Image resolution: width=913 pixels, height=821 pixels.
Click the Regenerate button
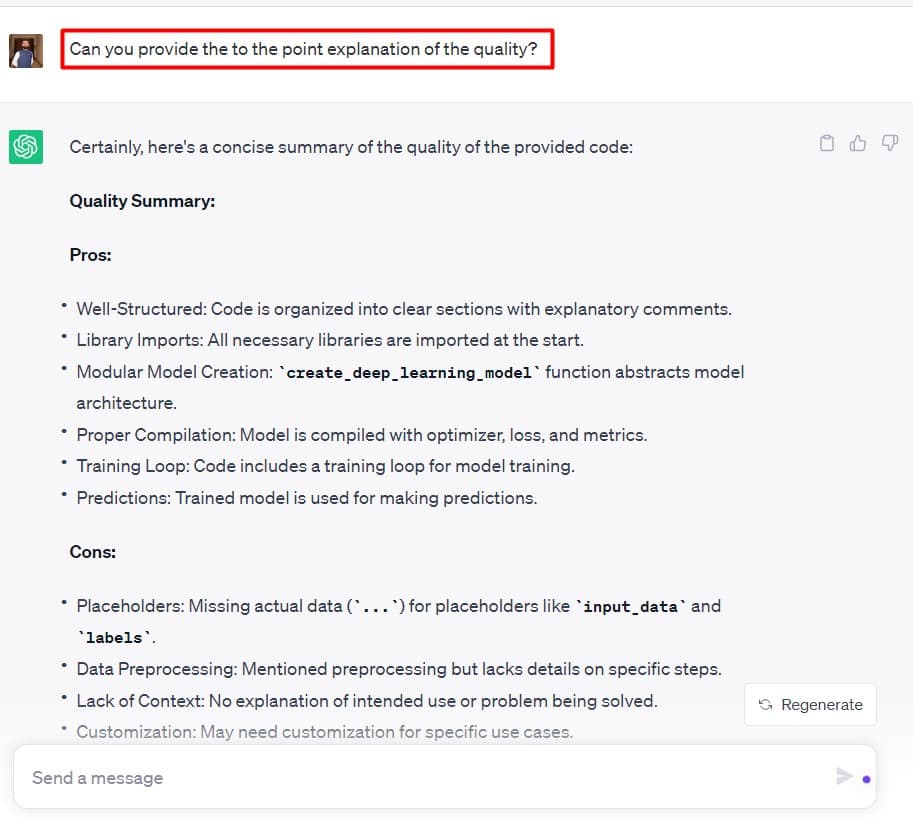pos(810,705)
